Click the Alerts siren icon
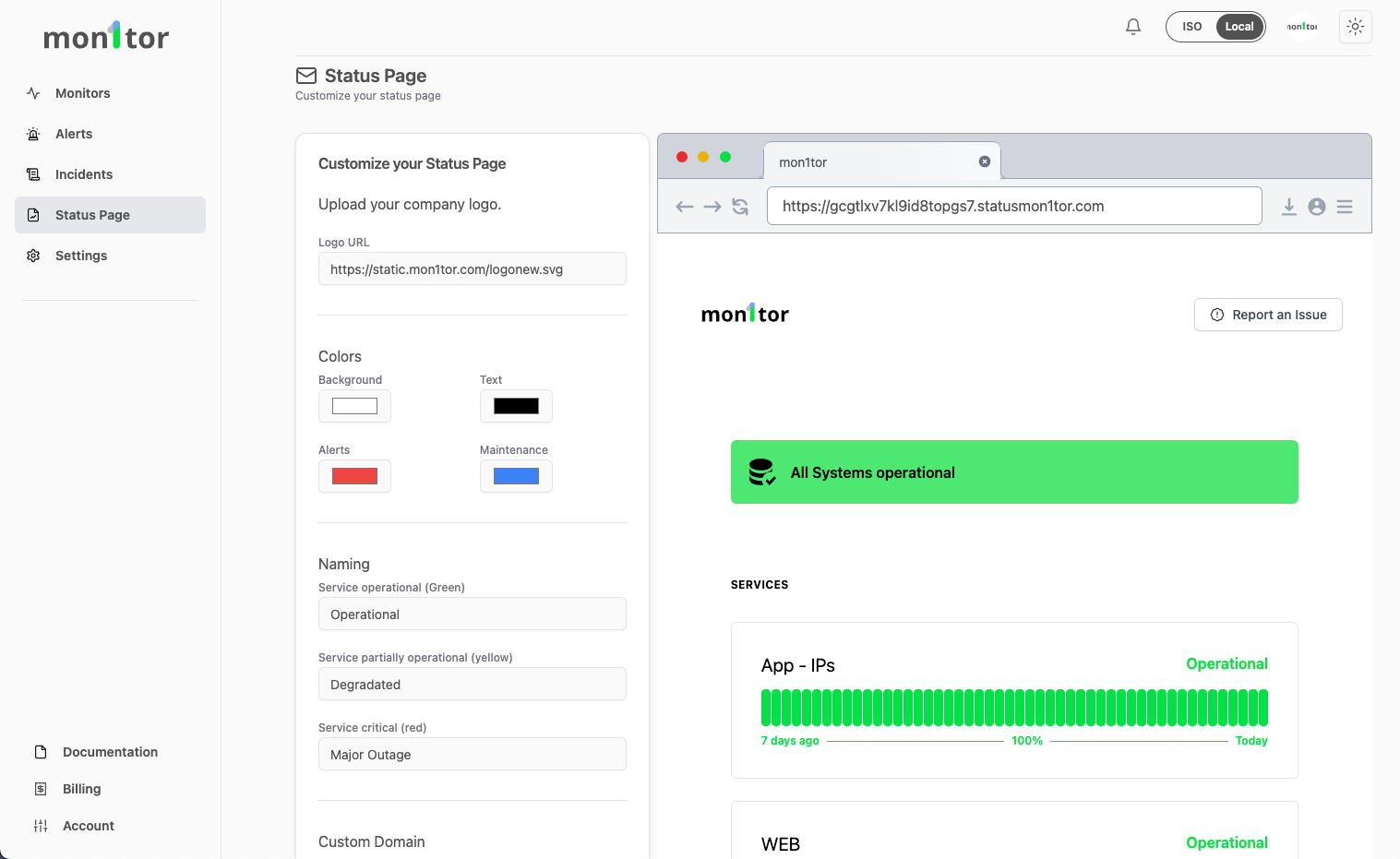 point(33,134)
